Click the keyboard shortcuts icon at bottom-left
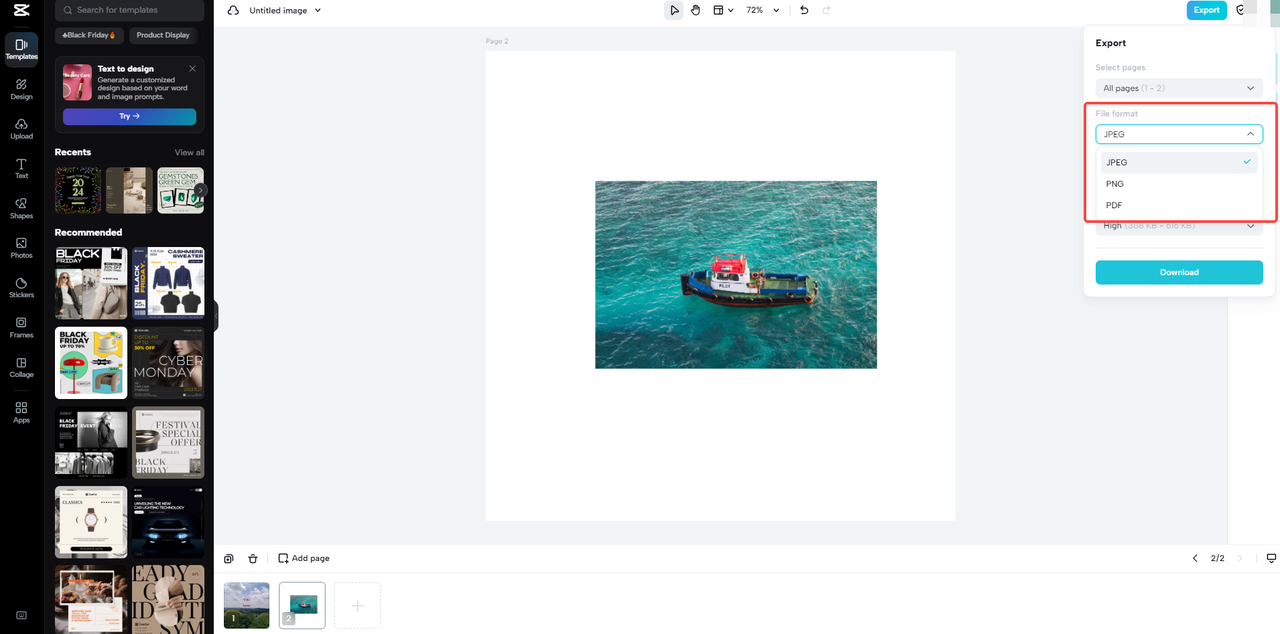The height and width of the screenshot is (634, 1280). tap(21, 615)
